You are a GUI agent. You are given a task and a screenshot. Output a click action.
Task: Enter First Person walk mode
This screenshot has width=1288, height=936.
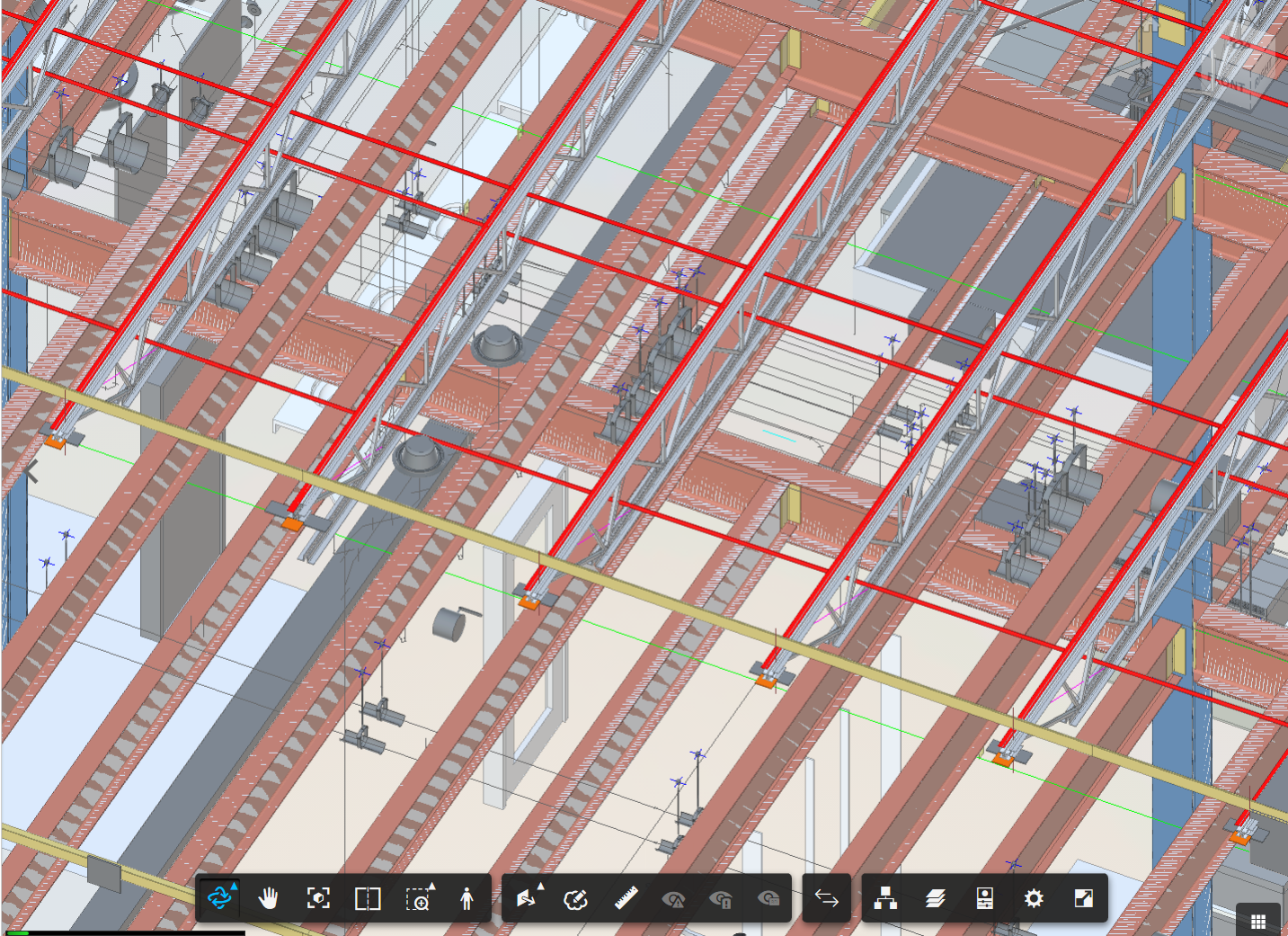tap(466, 898)
